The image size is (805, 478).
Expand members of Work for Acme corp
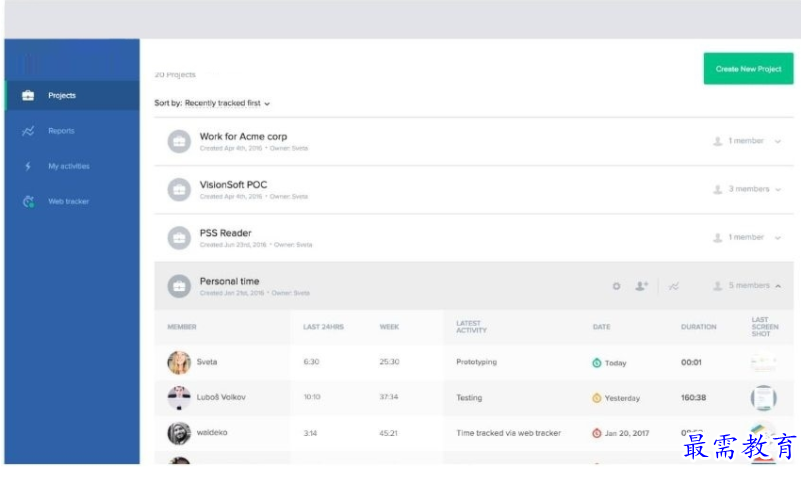[x=778, y=141]
